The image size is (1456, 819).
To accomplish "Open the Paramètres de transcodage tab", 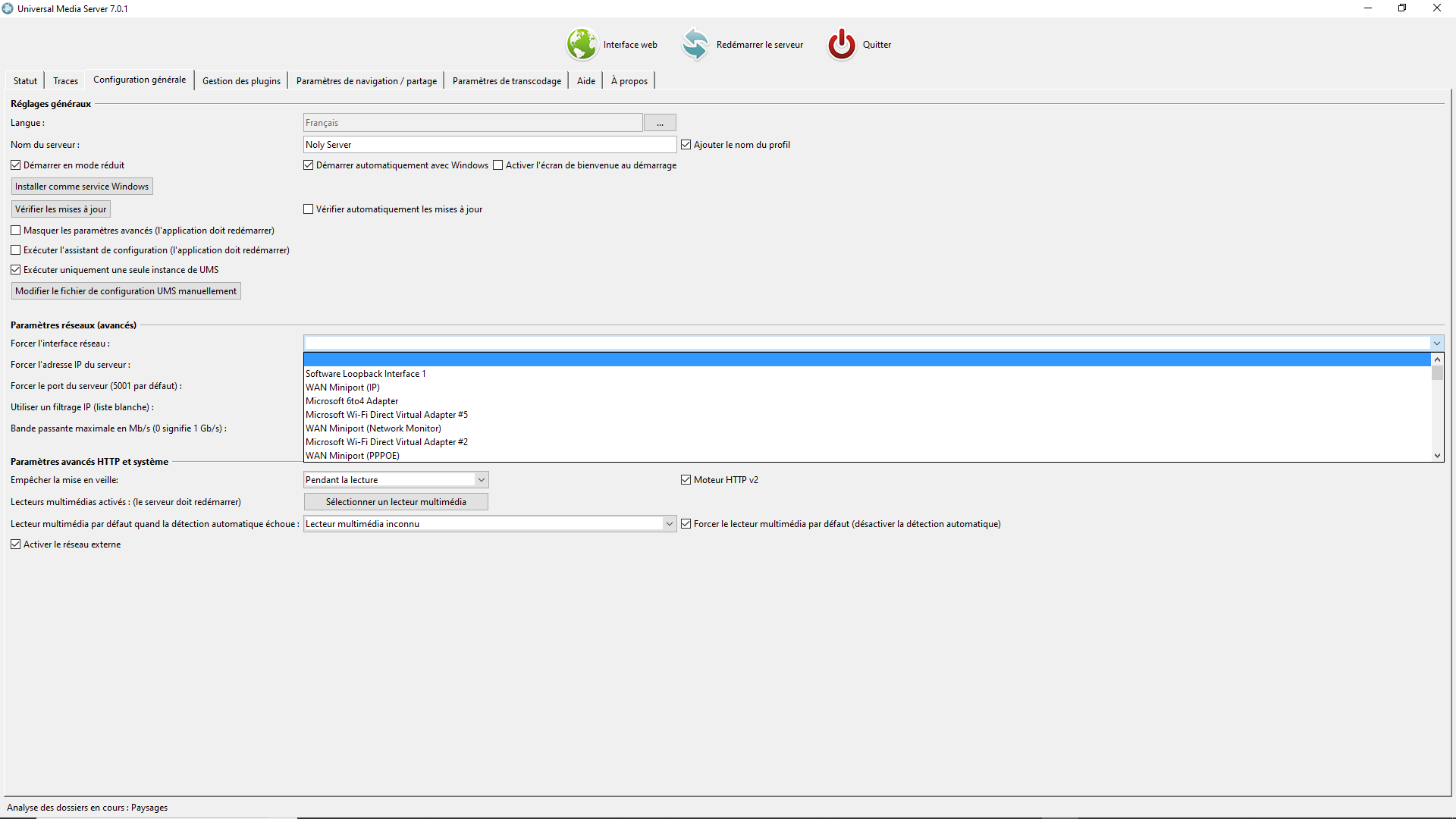I will 507,81.
